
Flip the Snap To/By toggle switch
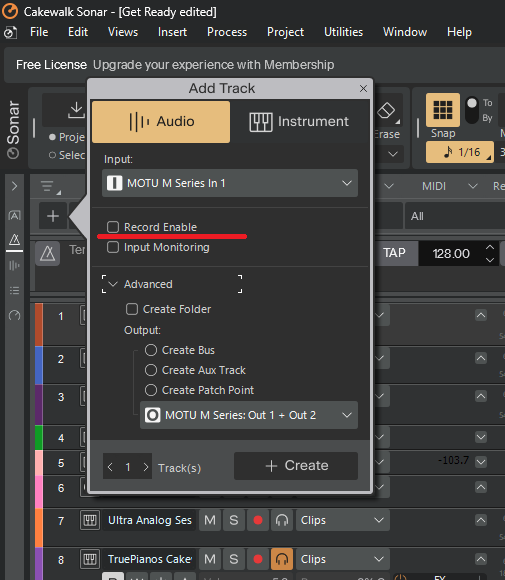click(472, 110)
